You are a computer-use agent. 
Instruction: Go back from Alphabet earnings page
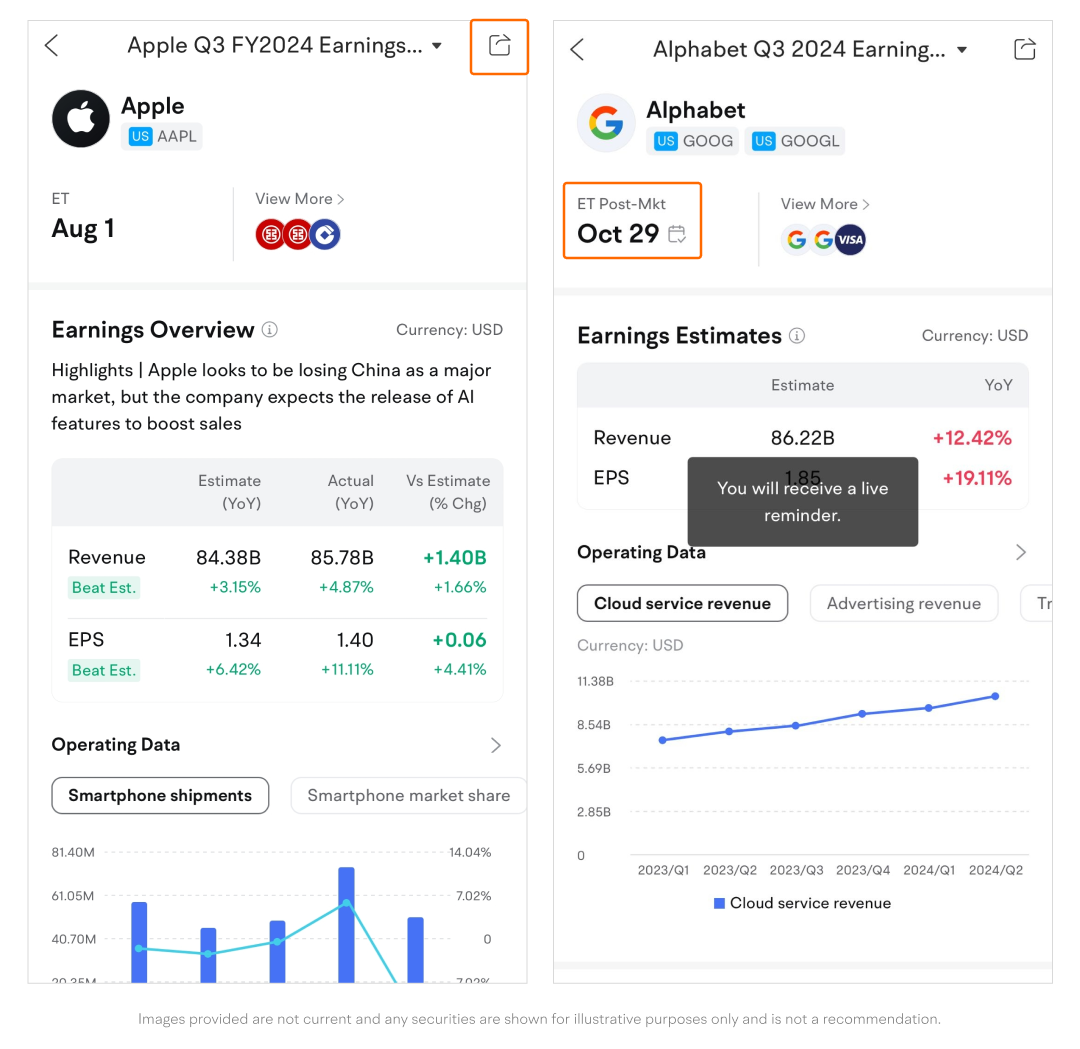(577, 49)
